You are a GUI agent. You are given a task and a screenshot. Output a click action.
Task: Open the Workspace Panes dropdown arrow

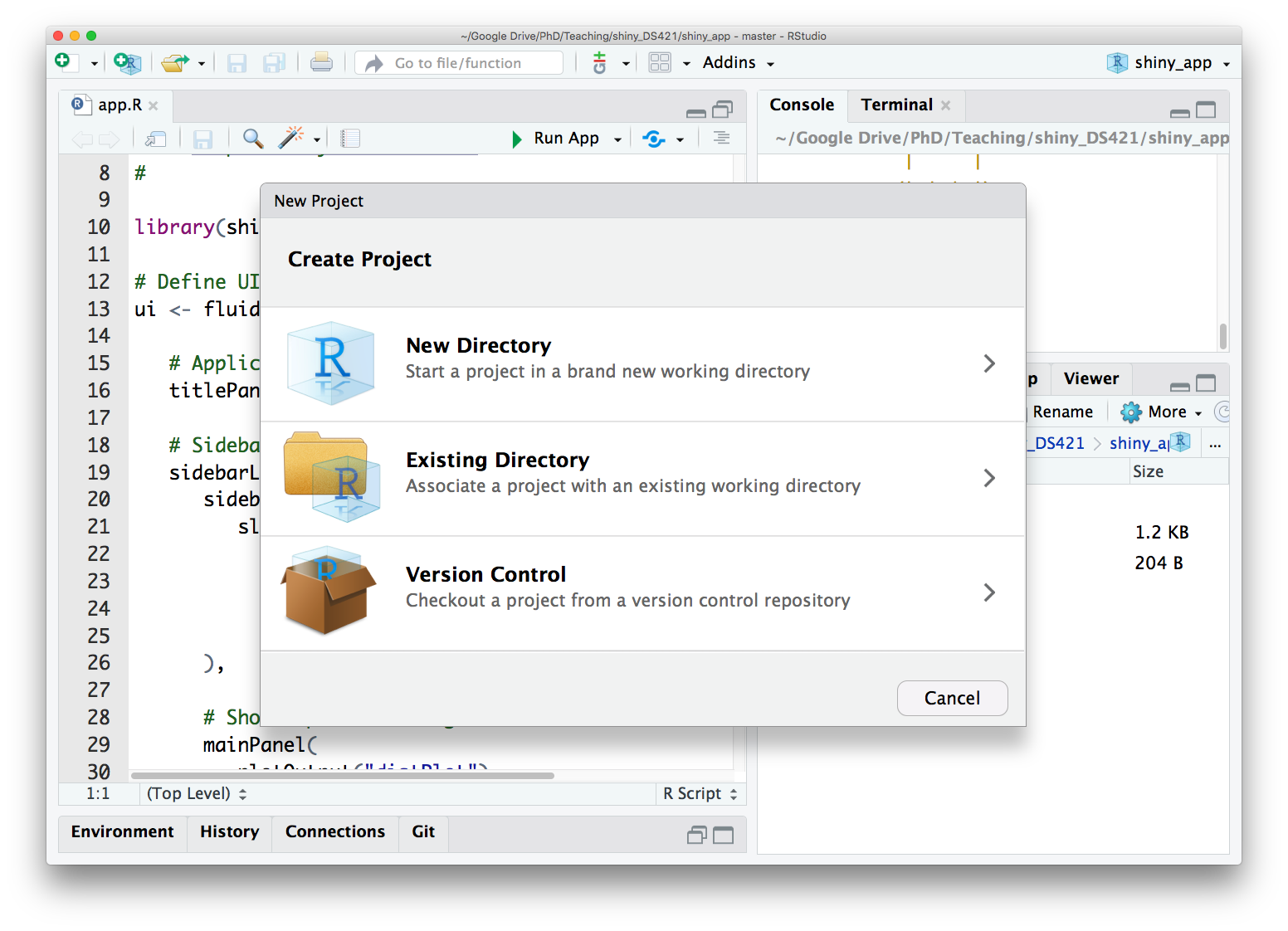[686, 64]
